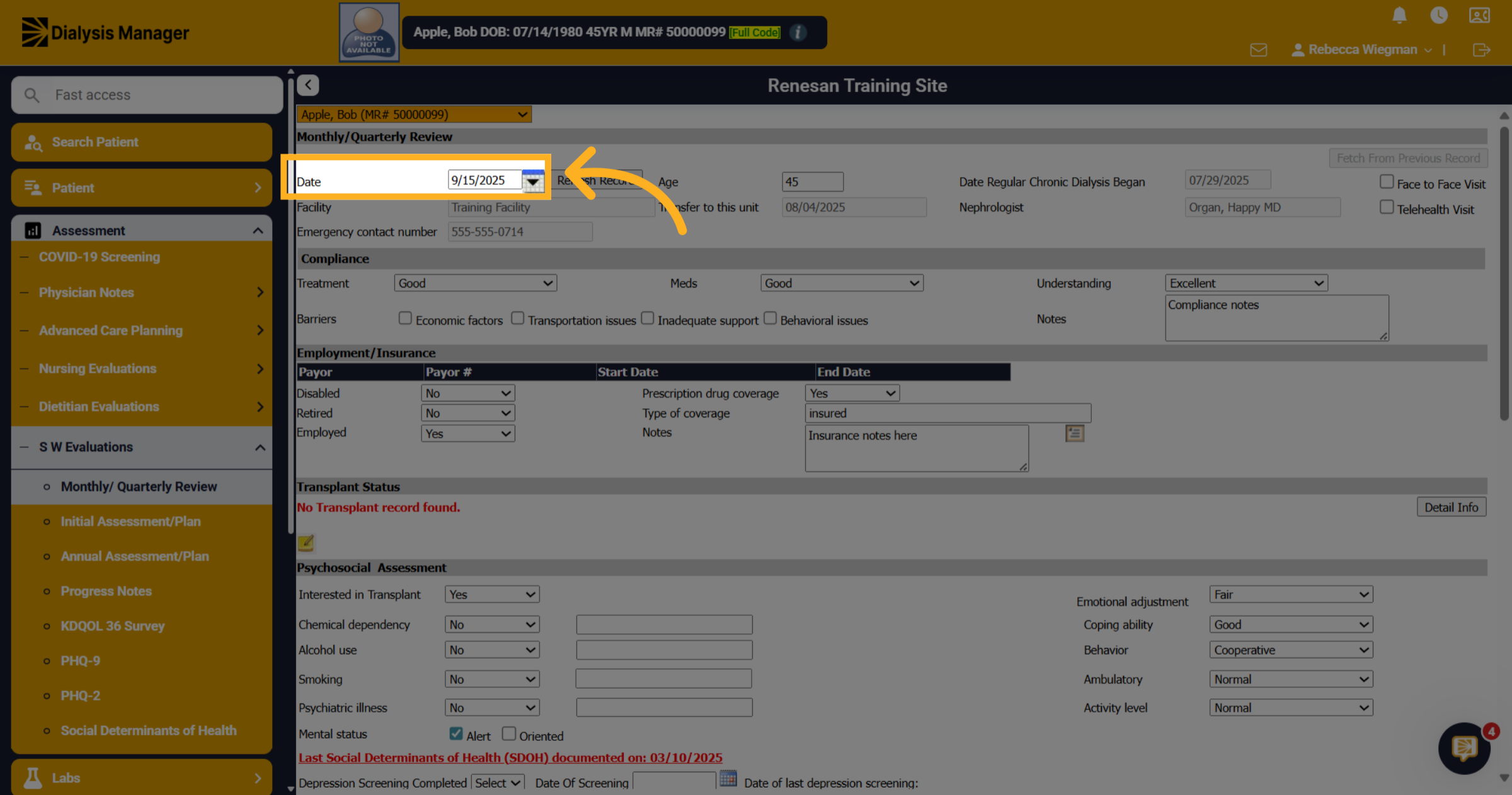The width and height of the screenshot is (1512, 795).
Task: Open the patient selector Apple, Bob dropdown
Action: (414, 115)
